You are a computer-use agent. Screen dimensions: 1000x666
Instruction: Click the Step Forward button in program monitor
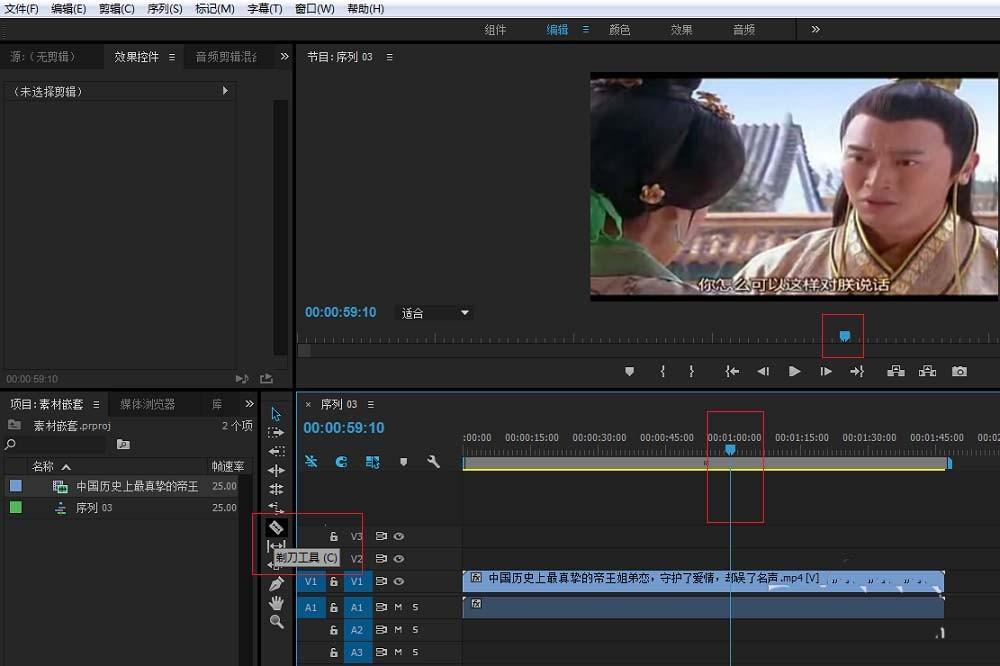(826, 371)
